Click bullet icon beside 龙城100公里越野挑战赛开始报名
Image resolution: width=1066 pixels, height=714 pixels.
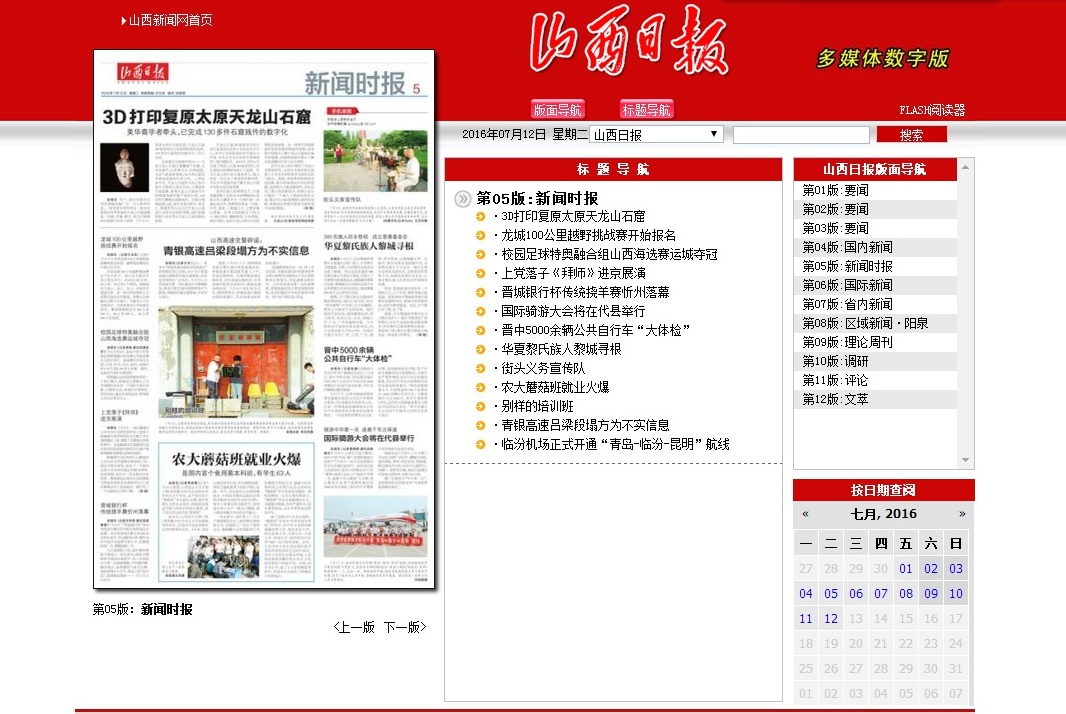(x=481, y=235)
